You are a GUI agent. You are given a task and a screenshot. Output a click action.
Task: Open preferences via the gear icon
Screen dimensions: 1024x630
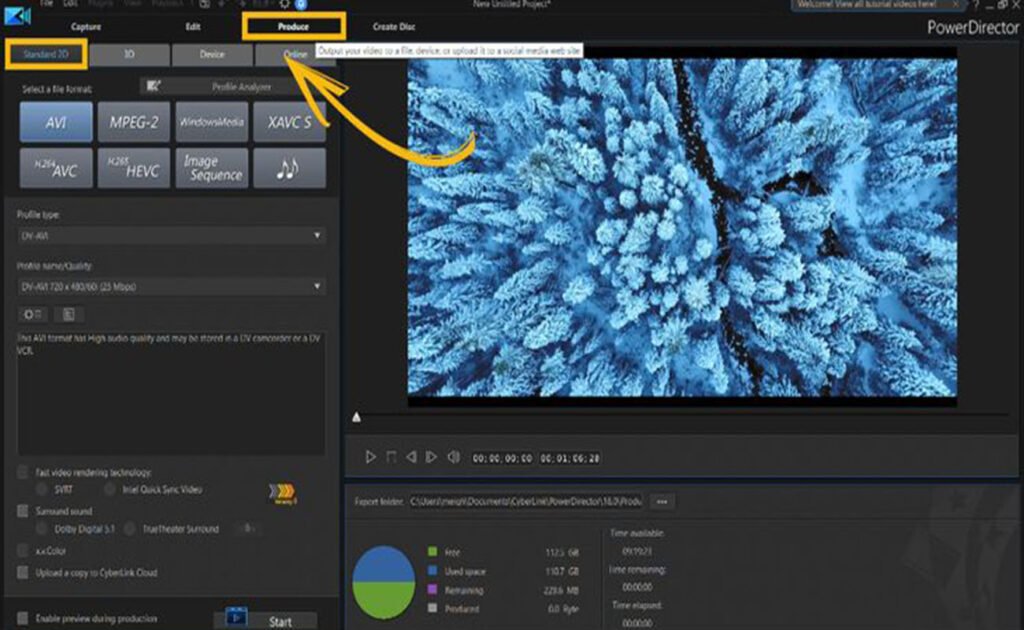click(x=284, y=4)
